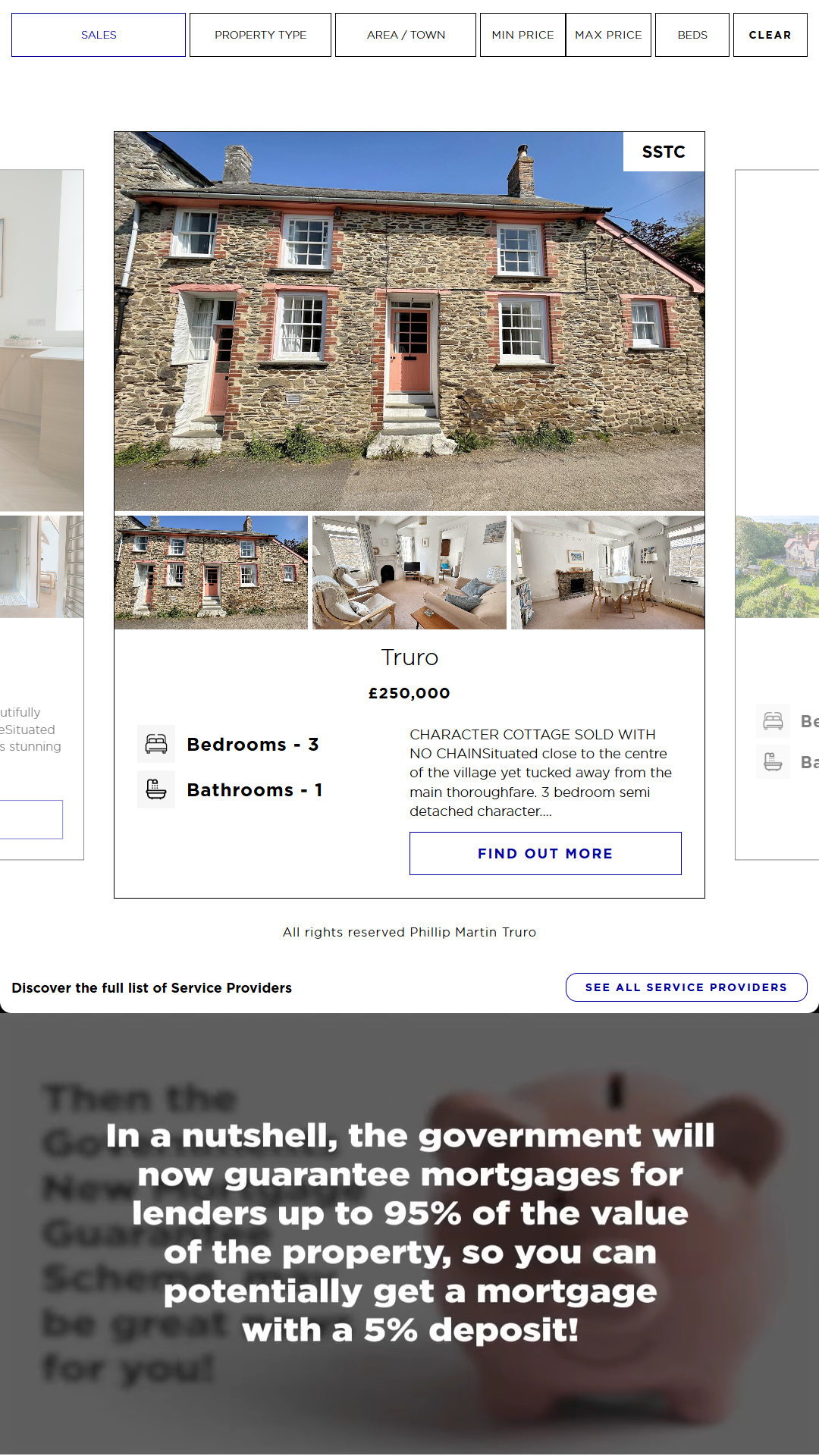The height and width of the screenshot is (1456, 819).
Task: Open the BEDS filter
Action: (692, 35)
